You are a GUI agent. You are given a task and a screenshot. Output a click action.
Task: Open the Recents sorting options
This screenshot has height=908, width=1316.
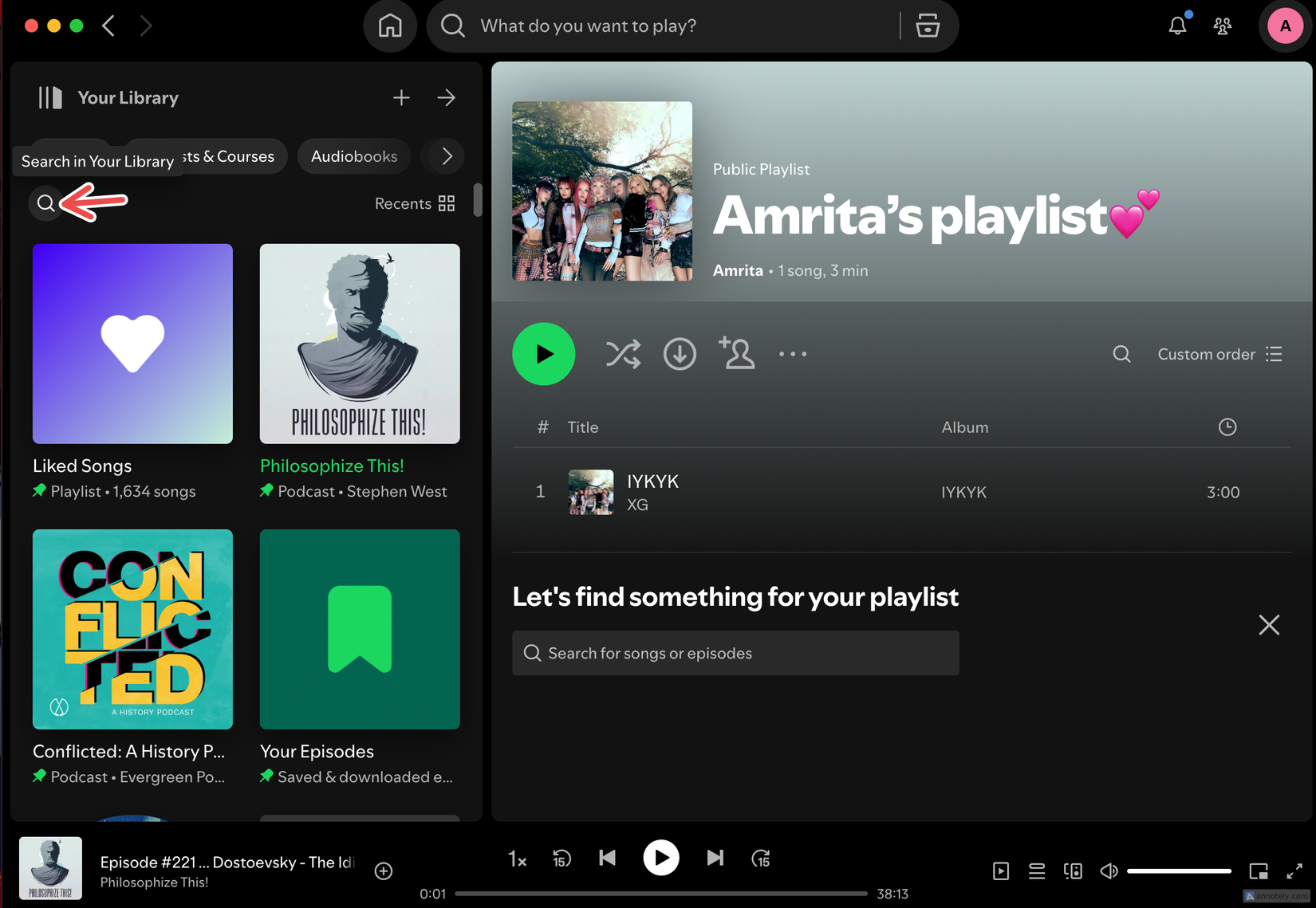404,203
